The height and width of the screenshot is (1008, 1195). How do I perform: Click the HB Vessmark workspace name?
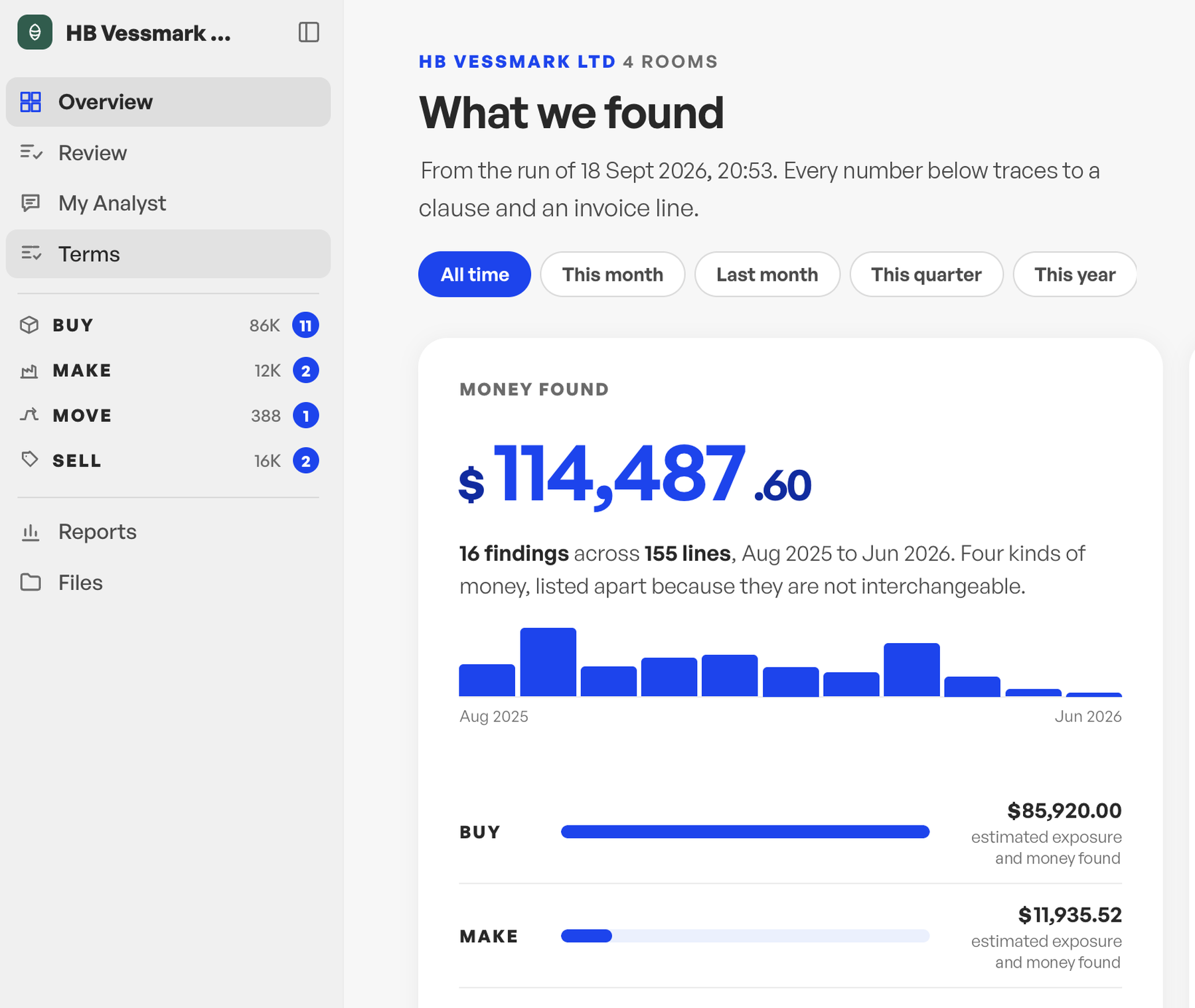[x=148, y=33]
